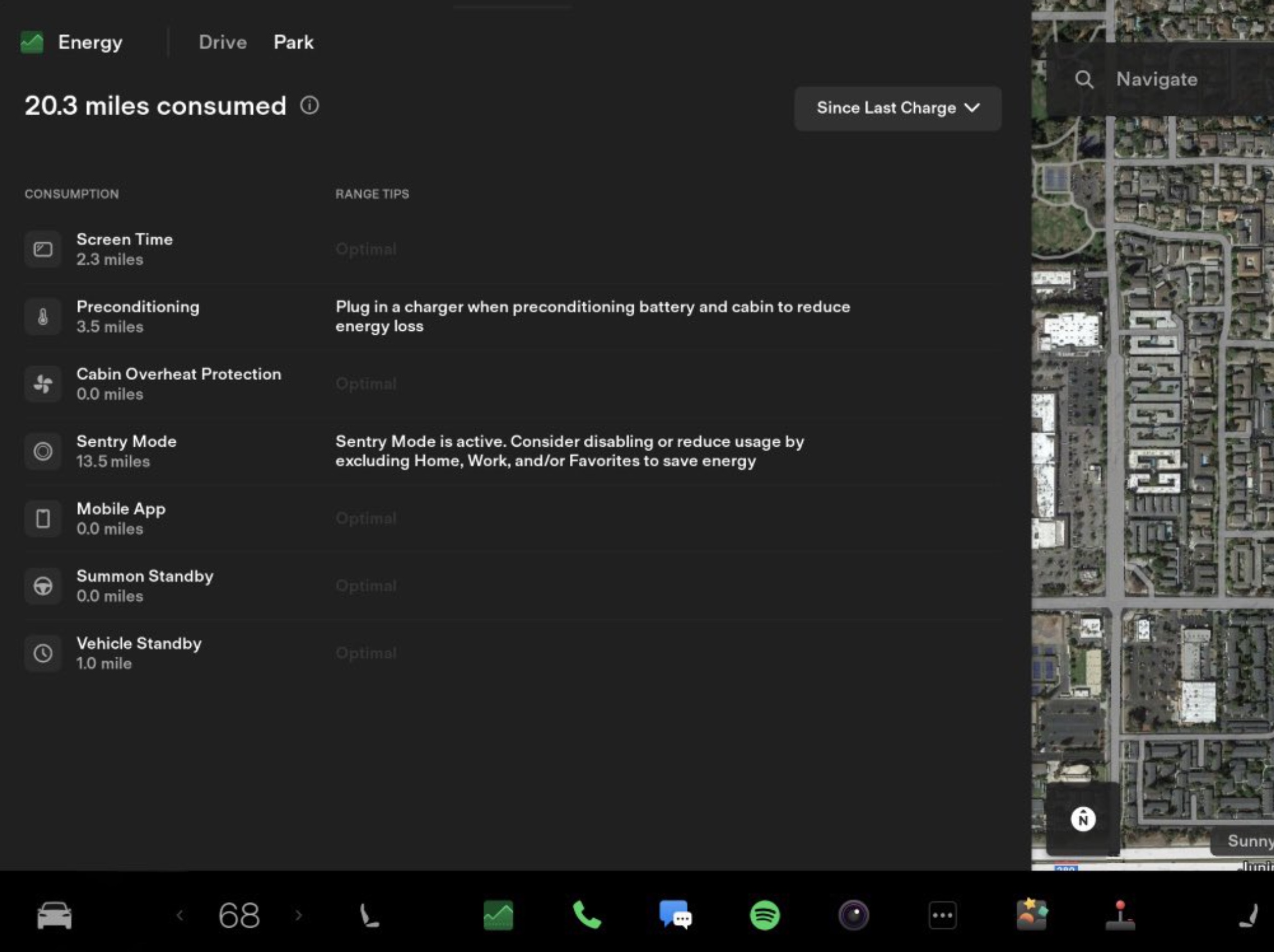Image resolution: width=1274 pixels, height=952 pixels.
Task: Open the Toybox icon in the taskbar
Action: 1033,915
